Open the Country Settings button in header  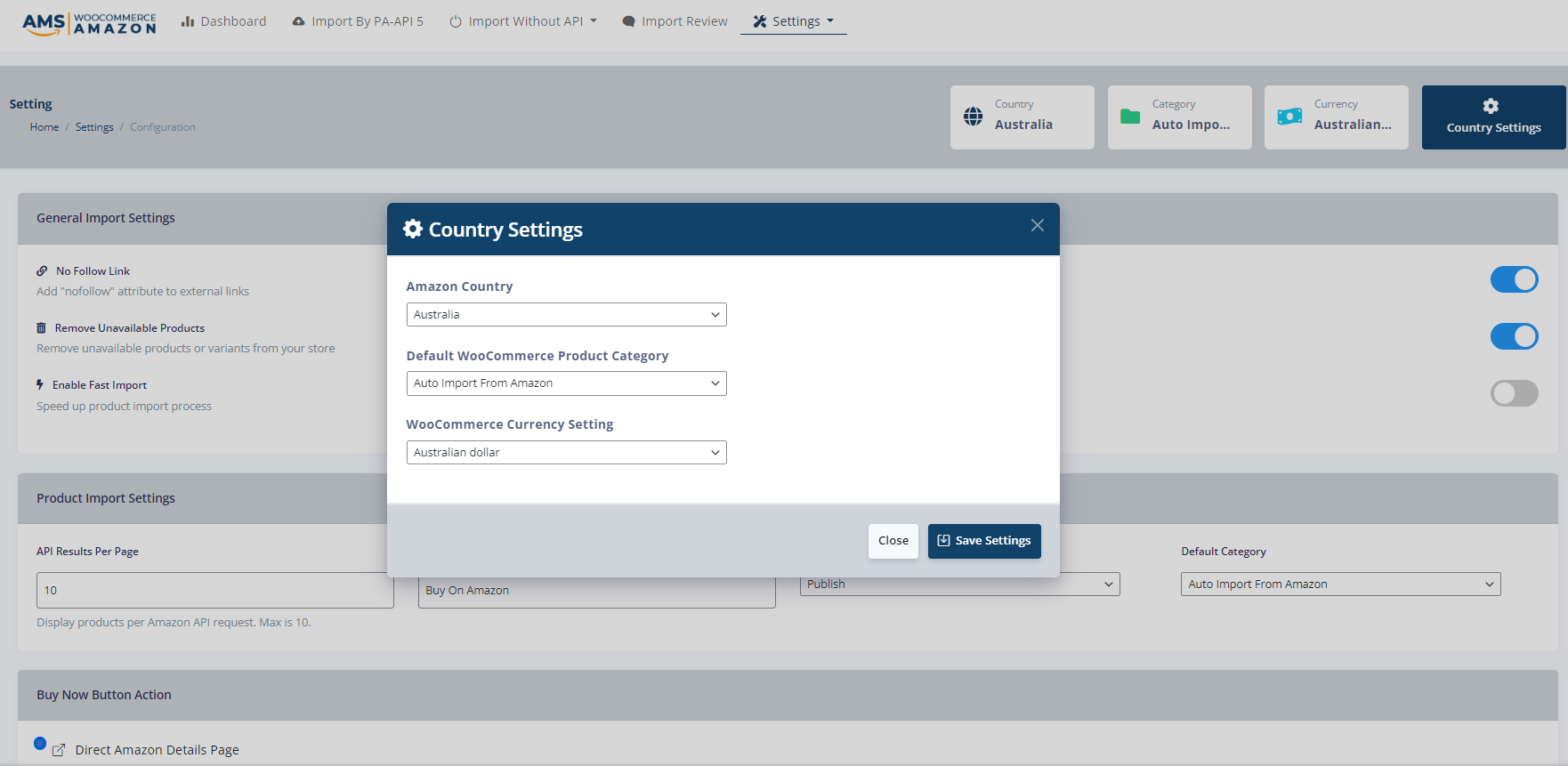tap(1494, 117)
